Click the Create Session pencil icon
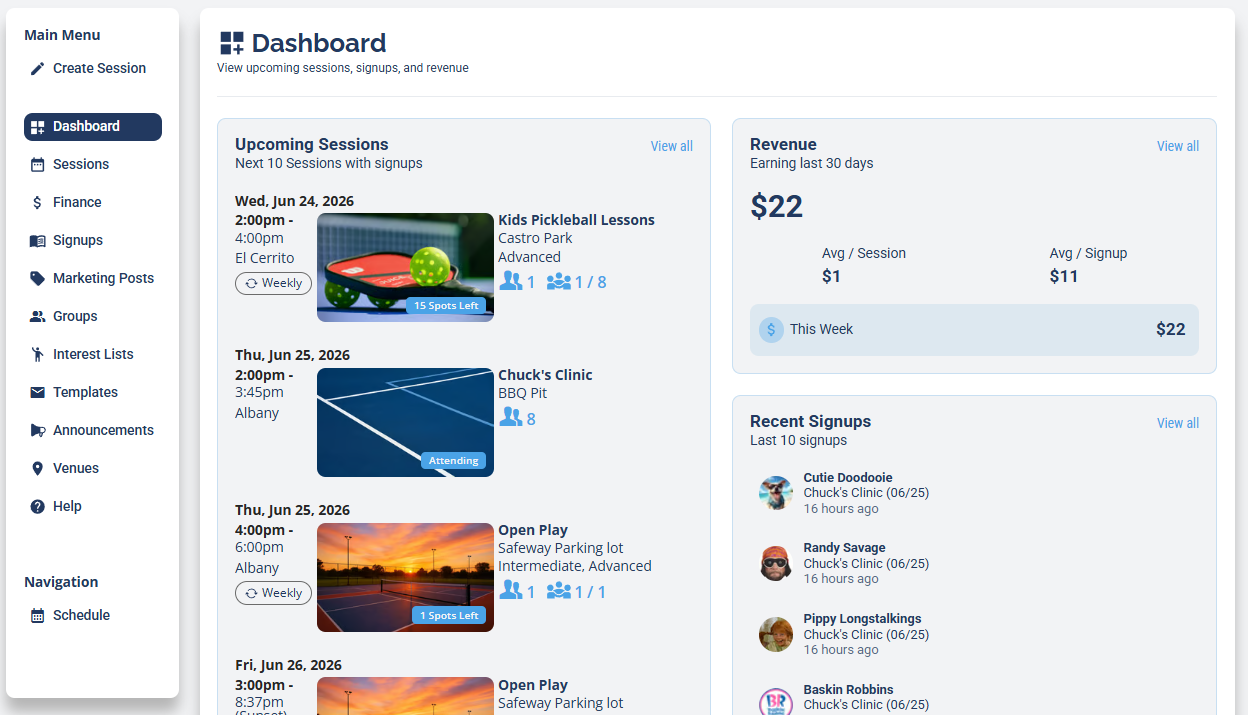The width and height of the screenshot is (1248, 715). click(37, 68)
